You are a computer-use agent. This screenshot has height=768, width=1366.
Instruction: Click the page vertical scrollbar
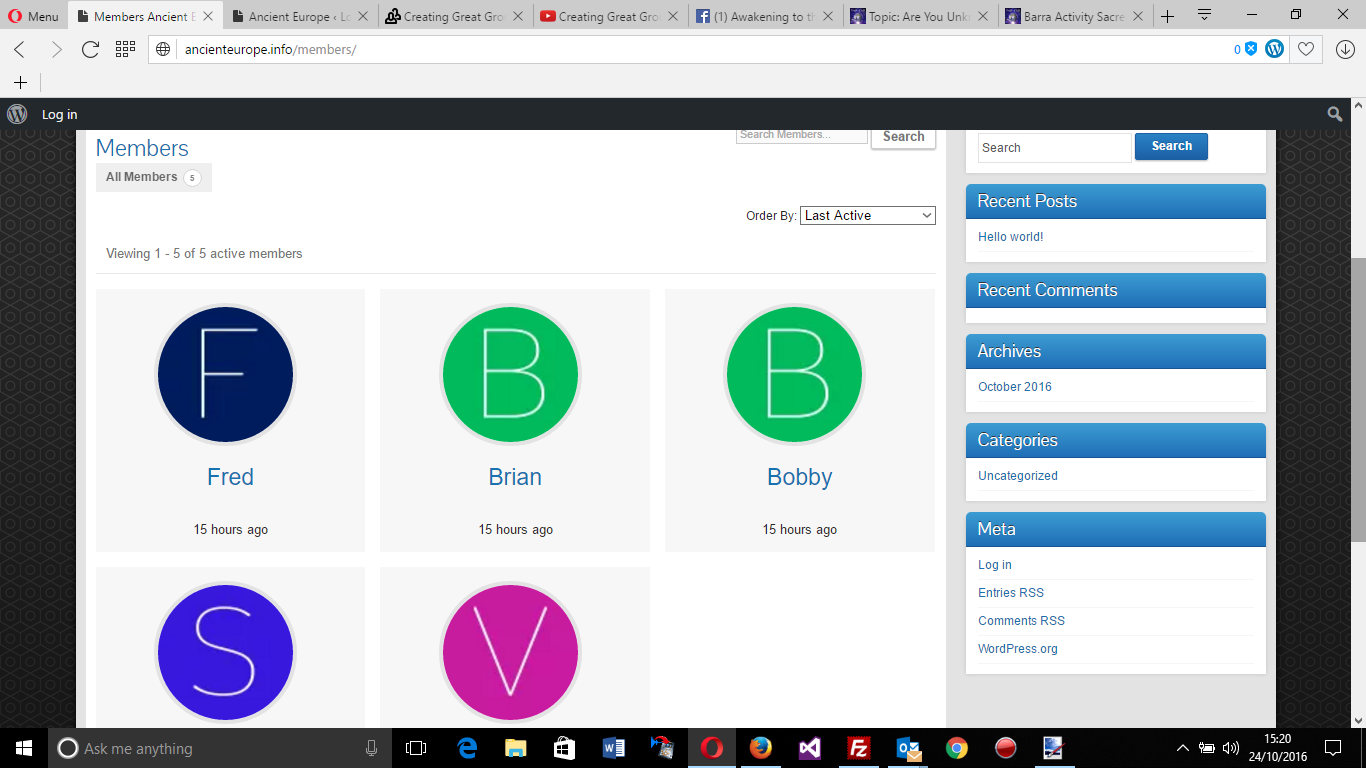coord(1358,400)
